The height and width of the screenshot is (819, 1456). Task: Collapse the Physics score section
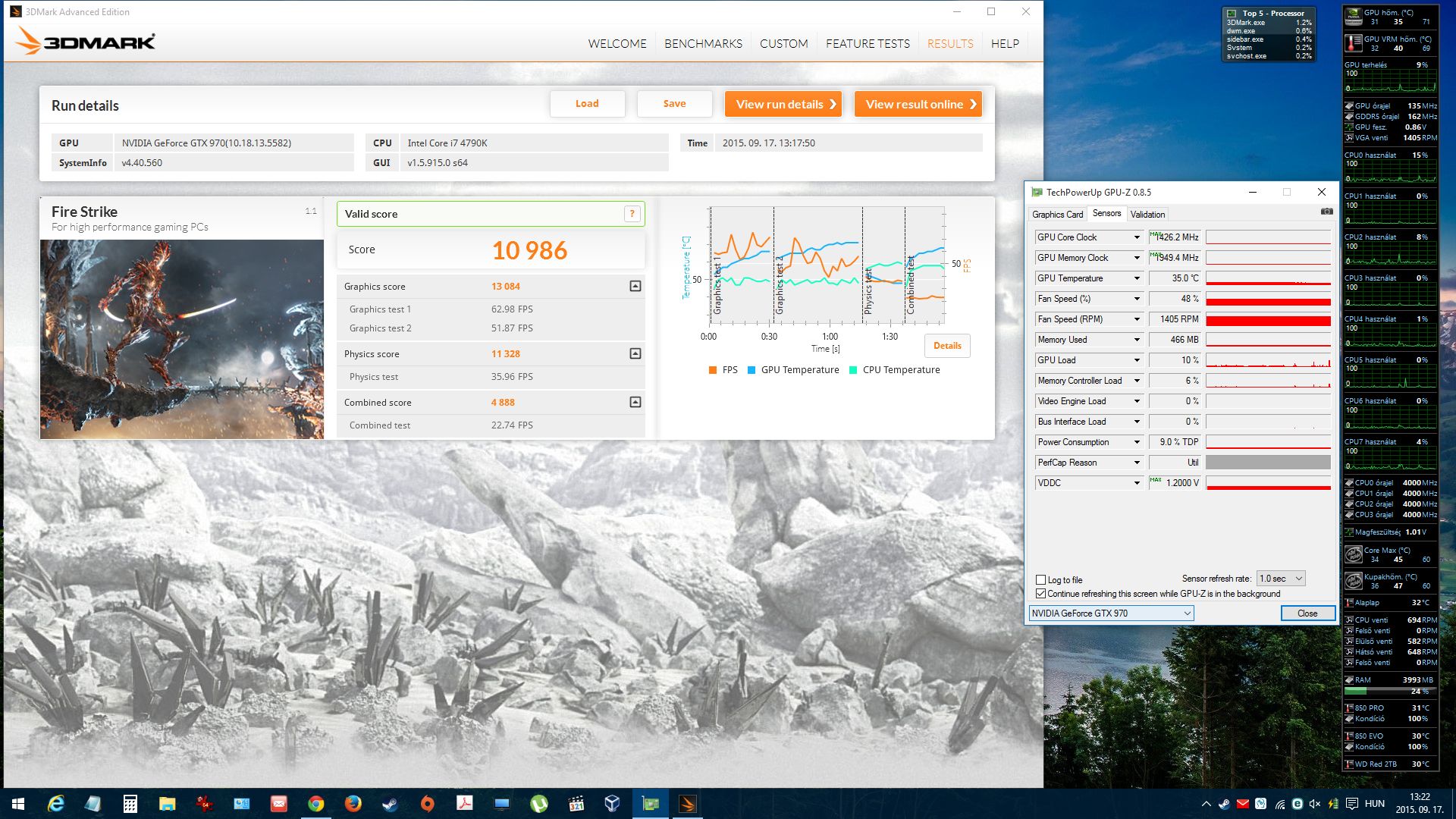tap(635, 353)
